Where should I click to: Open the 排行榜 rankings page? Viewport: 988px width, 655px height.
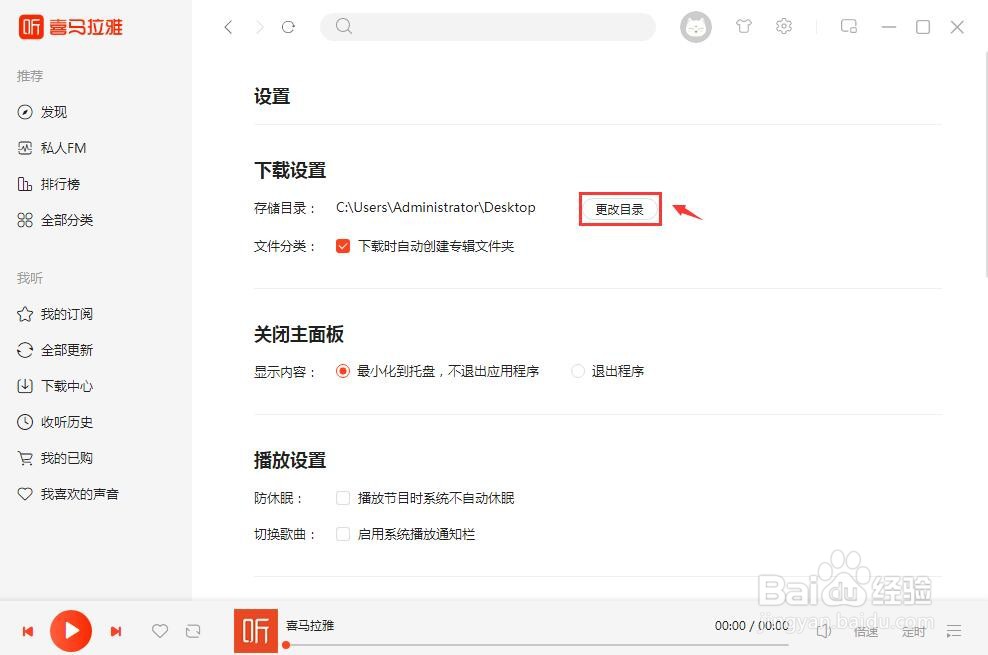[60, 184]
